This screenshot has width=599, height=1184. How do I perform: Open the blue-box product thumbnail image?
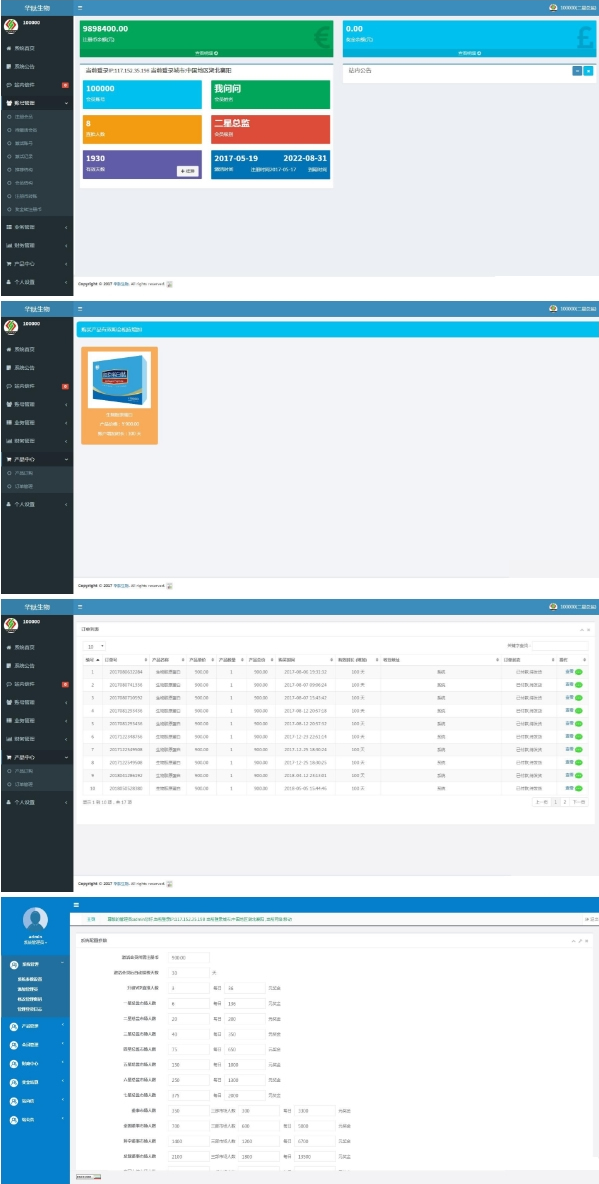(x=119, y=380)
